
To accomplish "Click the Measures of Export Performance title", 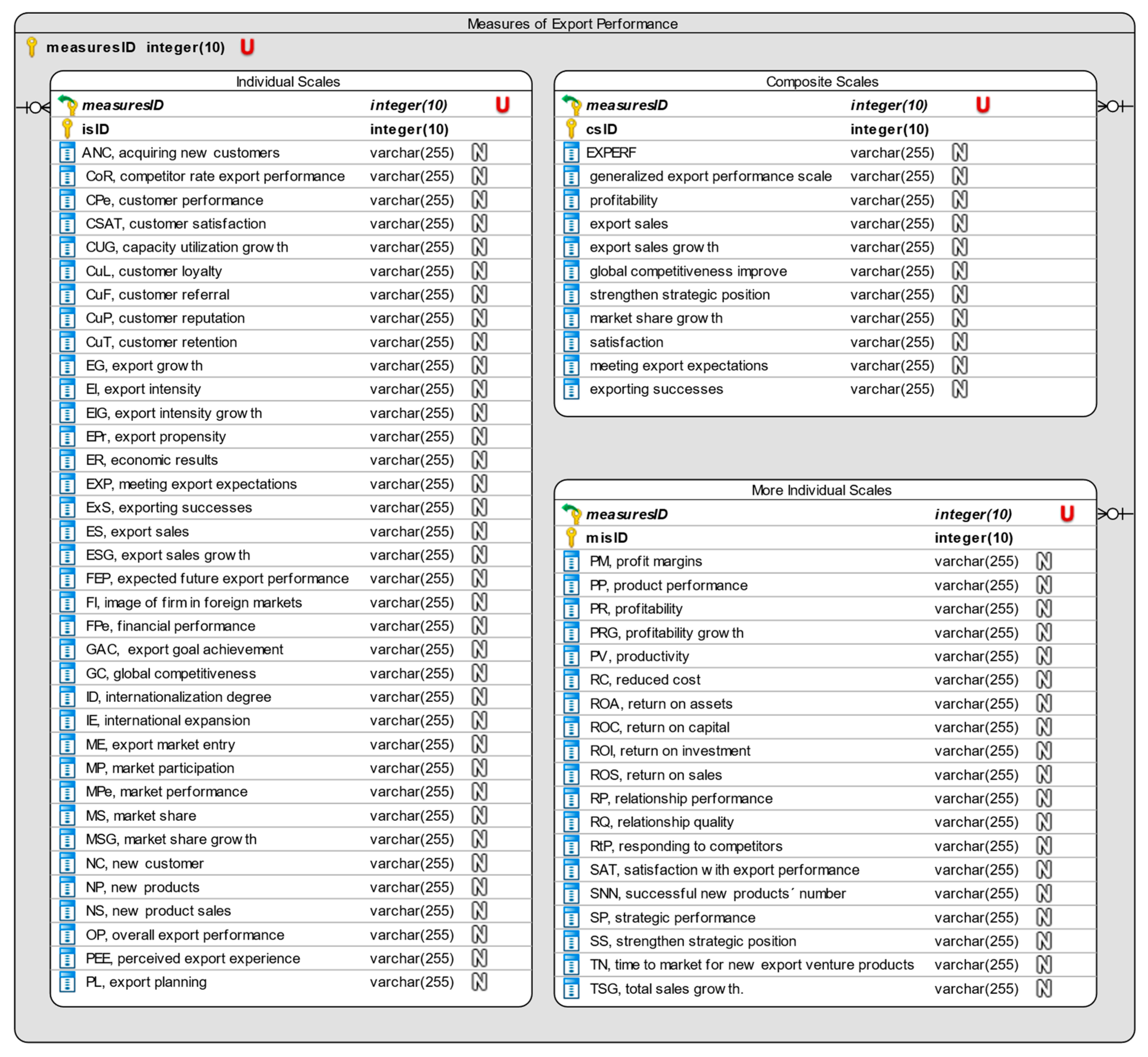I will (572, 24).
